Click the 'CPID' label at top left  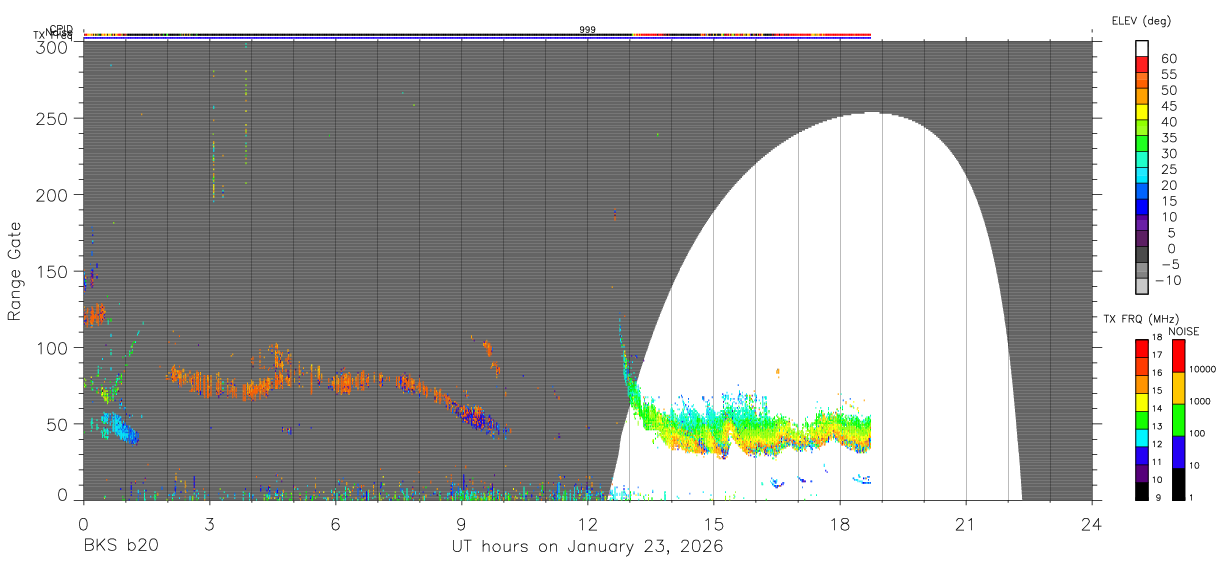click(61, 30)
